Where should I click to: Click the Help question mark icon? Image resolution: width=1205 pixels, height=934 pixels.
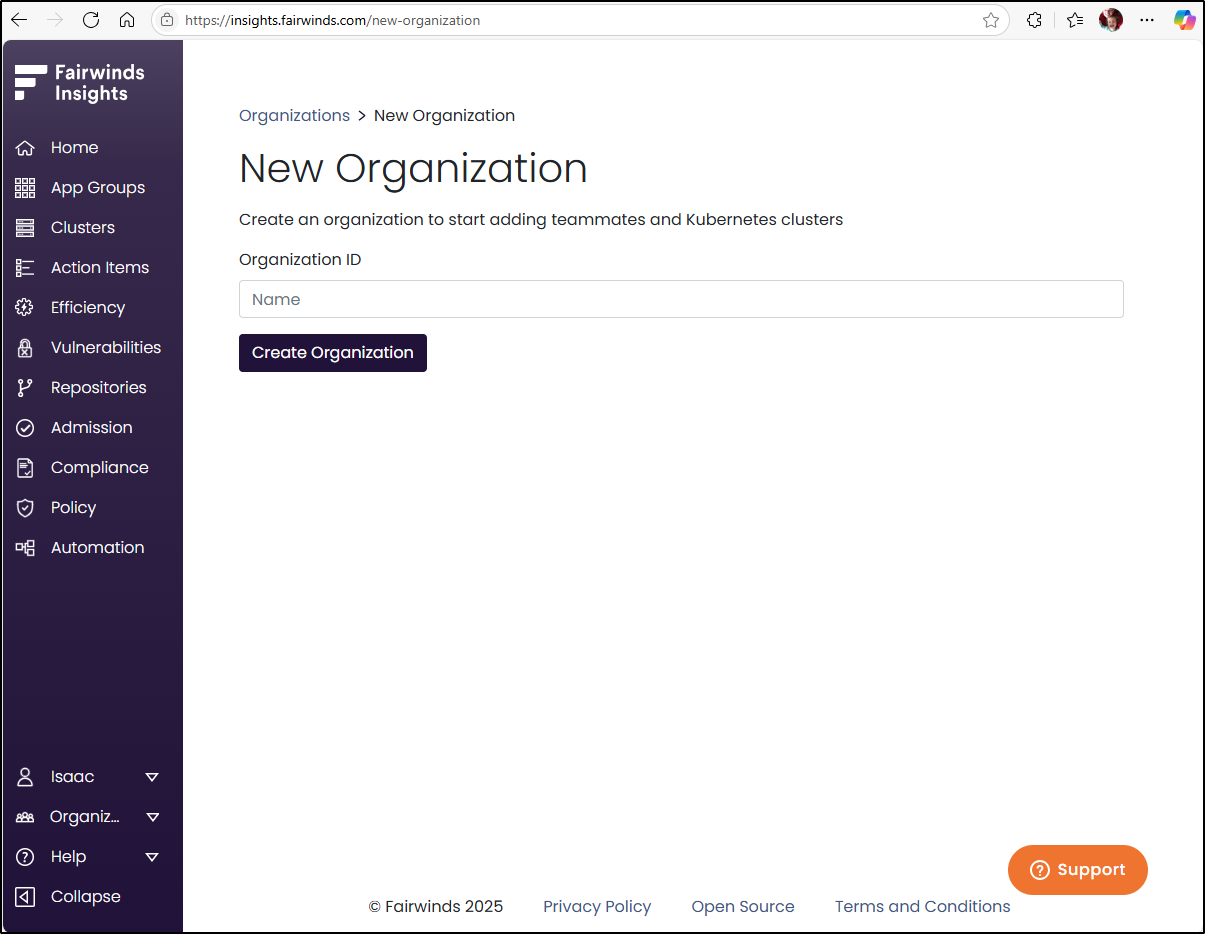(26, 857)
